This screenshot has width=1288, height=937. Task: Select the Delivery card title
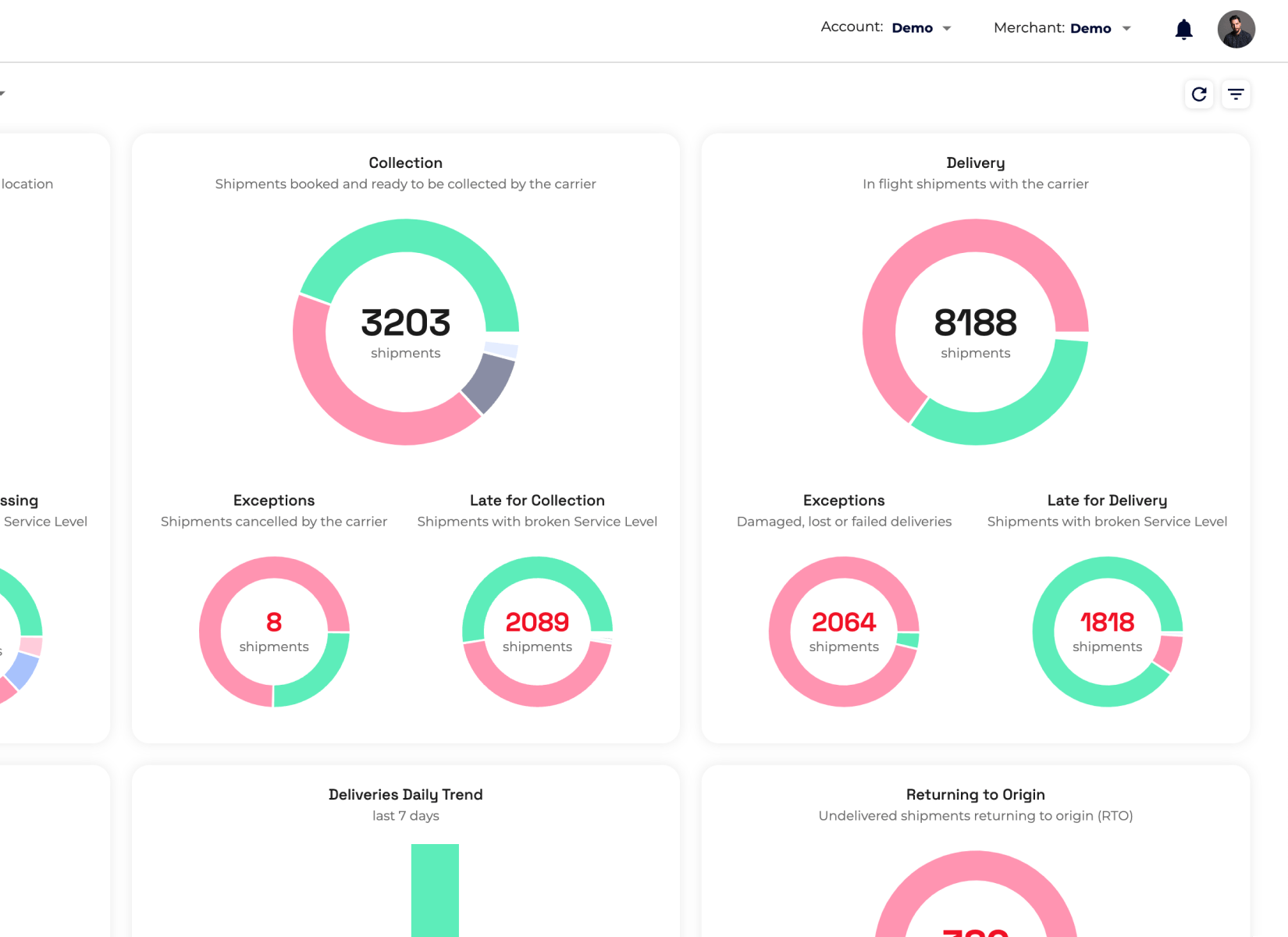point(975,162)
